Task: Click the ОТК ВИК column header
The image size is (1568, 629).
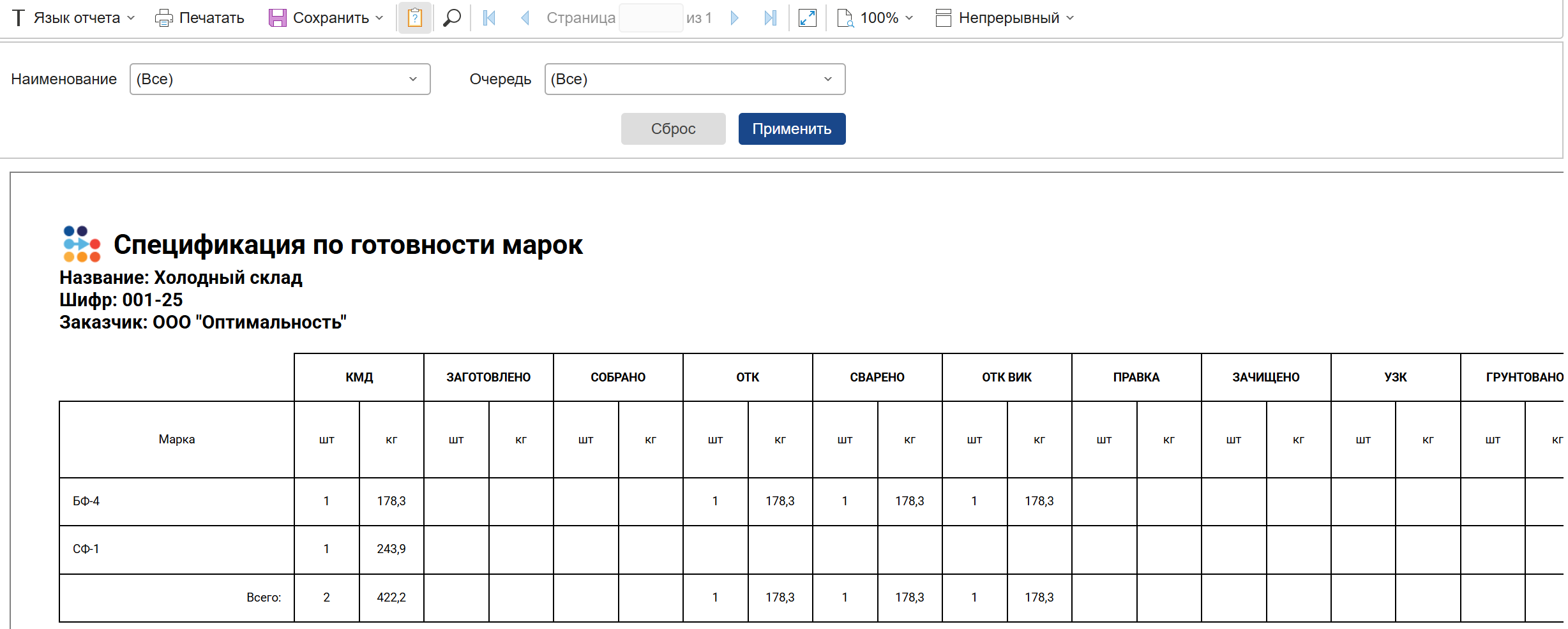Action: coord(1007,377)
